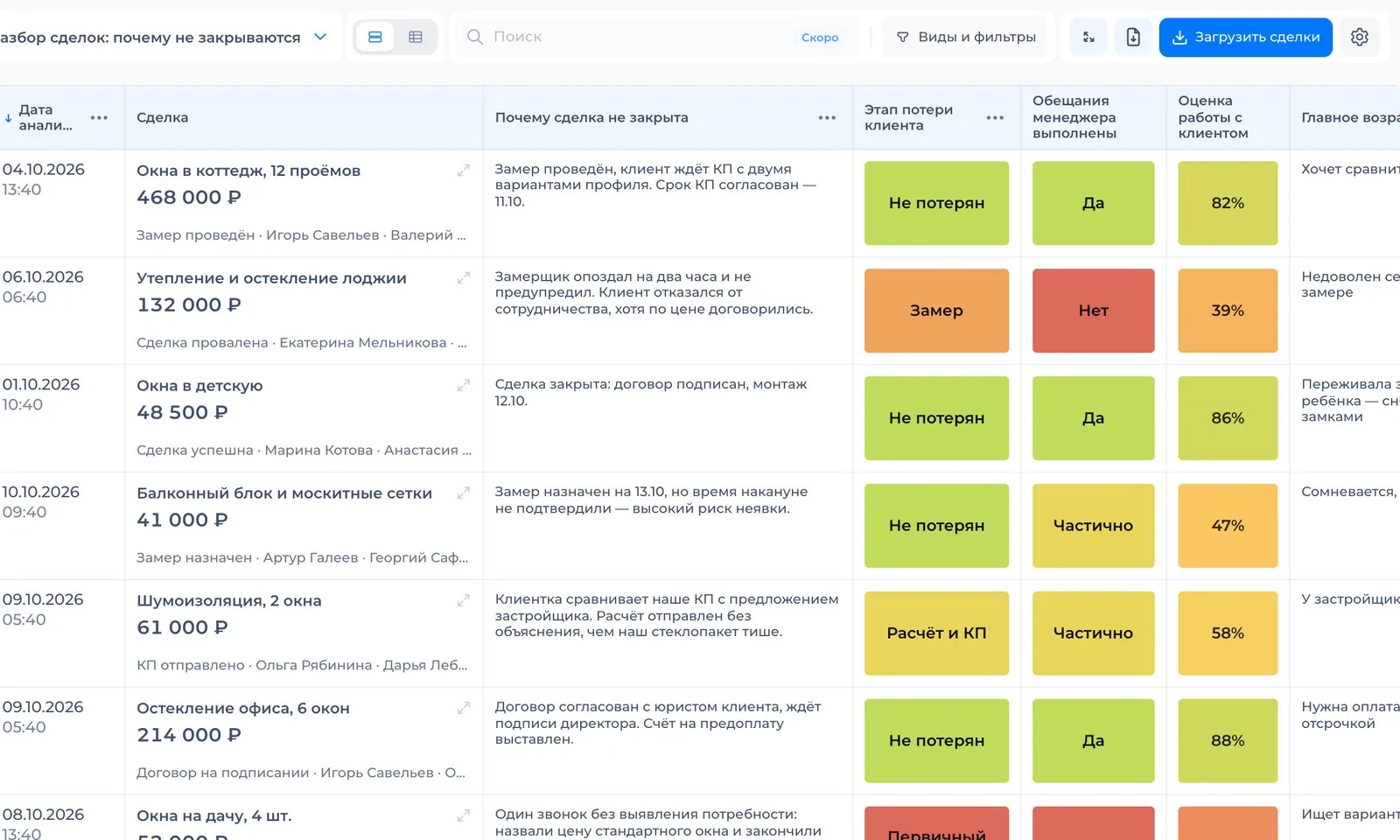
Task: Click the 88% rating cell
Action: pos(1228,741)
